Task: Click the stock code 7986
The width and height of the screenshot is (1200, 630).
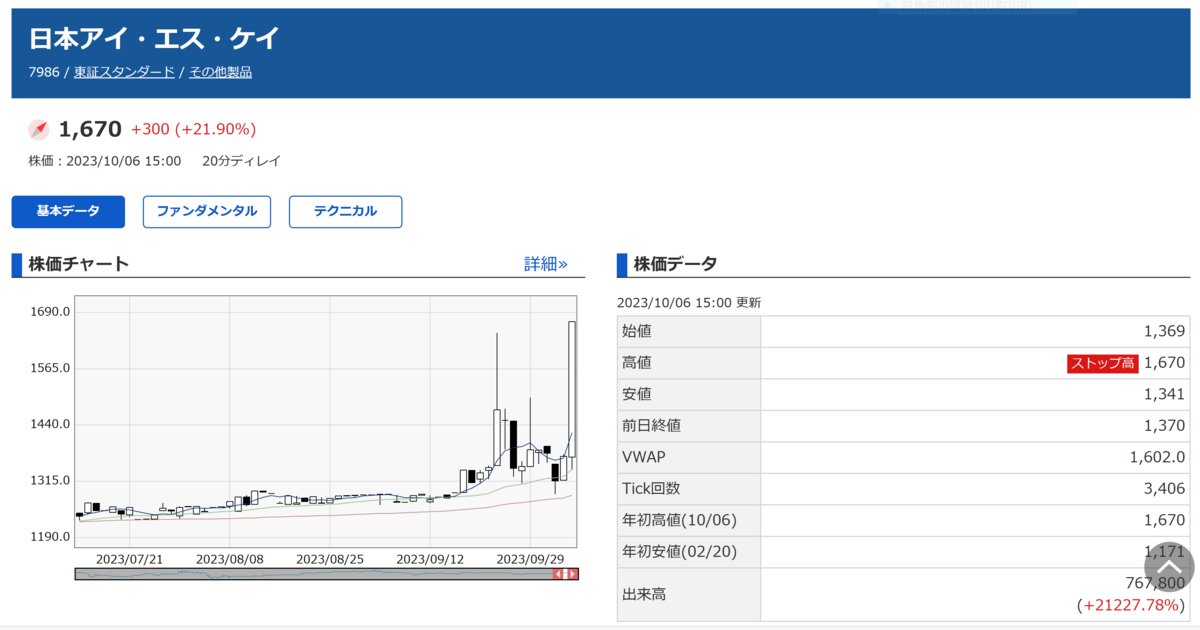Action: coord(44,72)
